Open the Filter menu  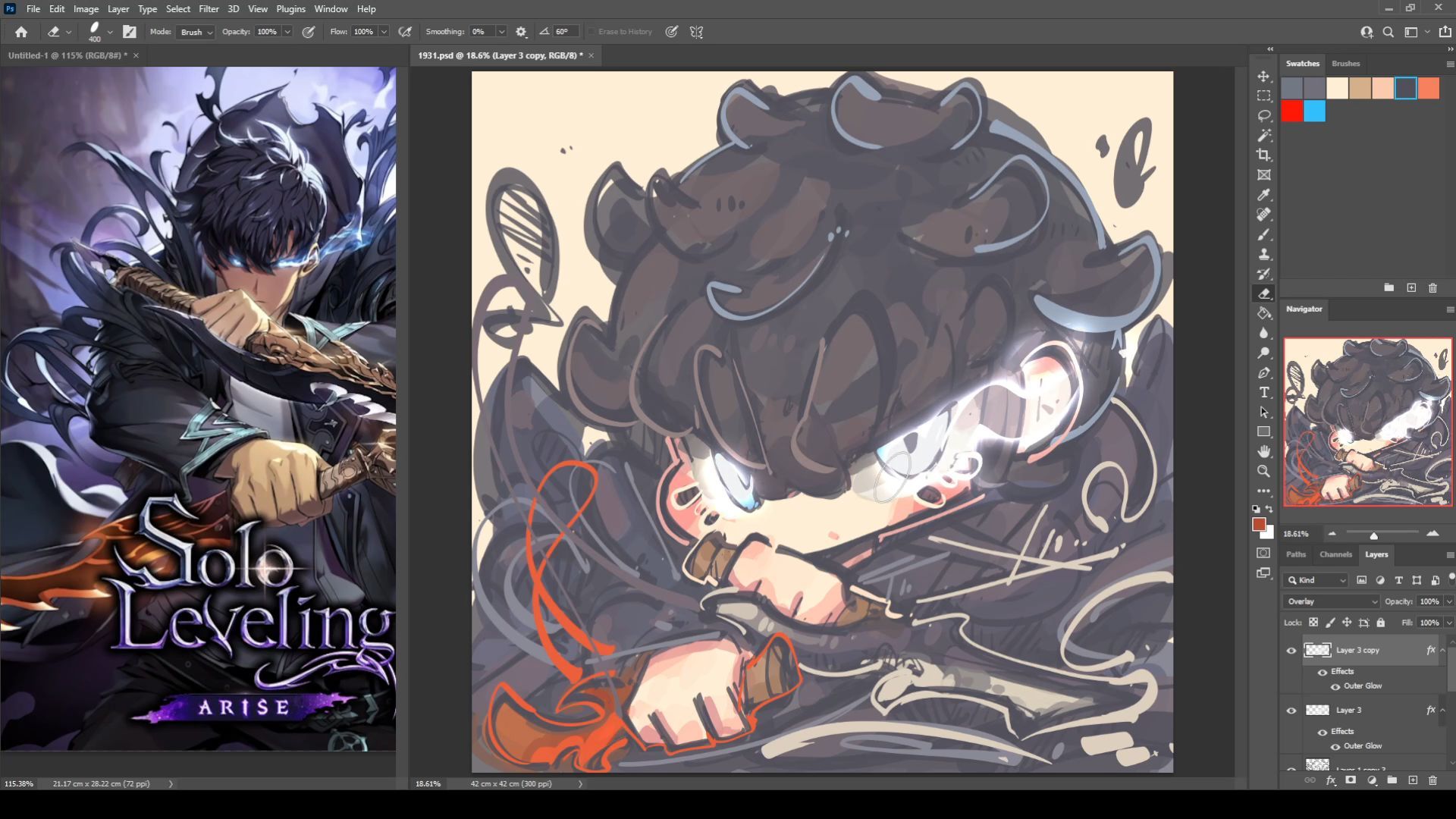[209, 9]
